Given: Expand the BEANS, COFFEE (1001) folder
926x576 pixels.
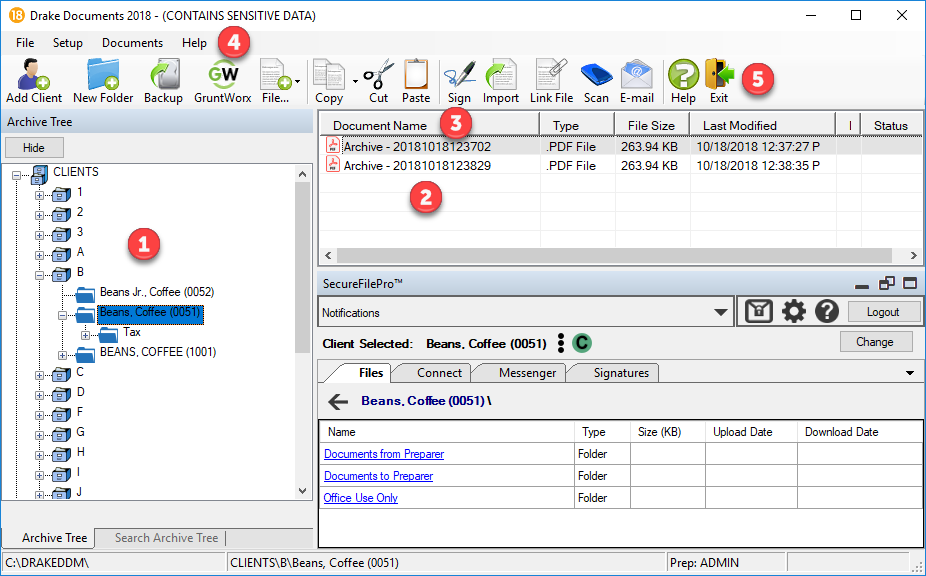Looking at the screenshot, I should pos(62,355).
